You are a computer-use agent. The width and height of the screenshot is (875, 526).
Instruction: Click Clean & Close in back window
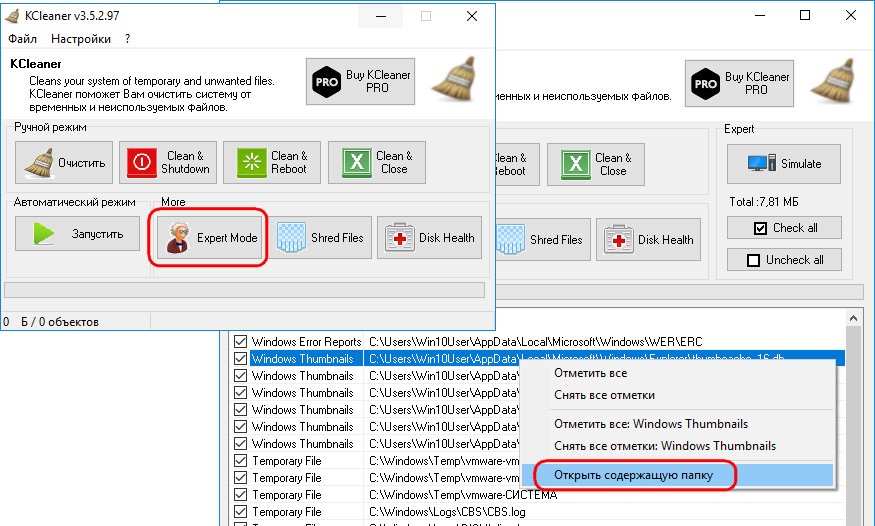coord(595,165)
